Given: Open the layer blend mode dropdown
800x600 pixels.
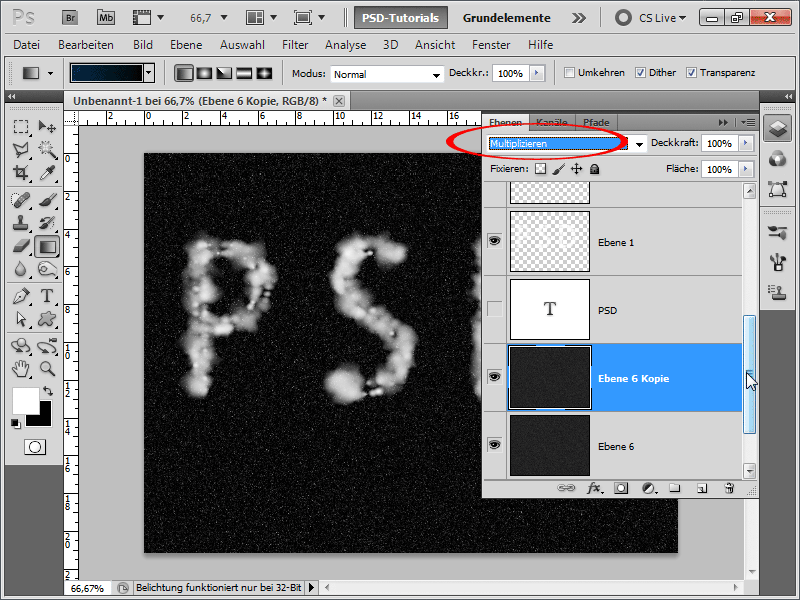Looking at the screenshot, I should 639,144.
